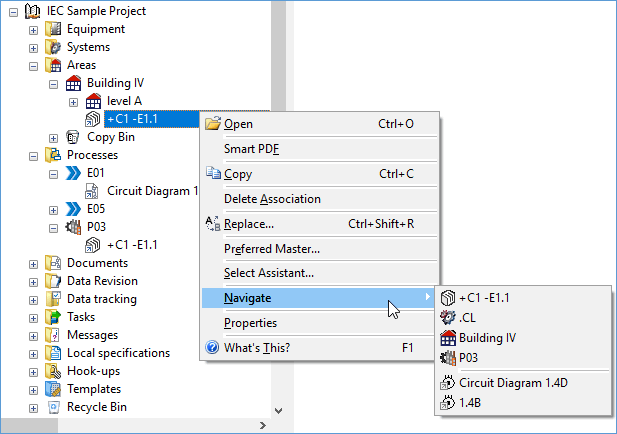This screenshot has height=434, width=617.
Task: Choose Open from the context menu
Action: [238, 124]
